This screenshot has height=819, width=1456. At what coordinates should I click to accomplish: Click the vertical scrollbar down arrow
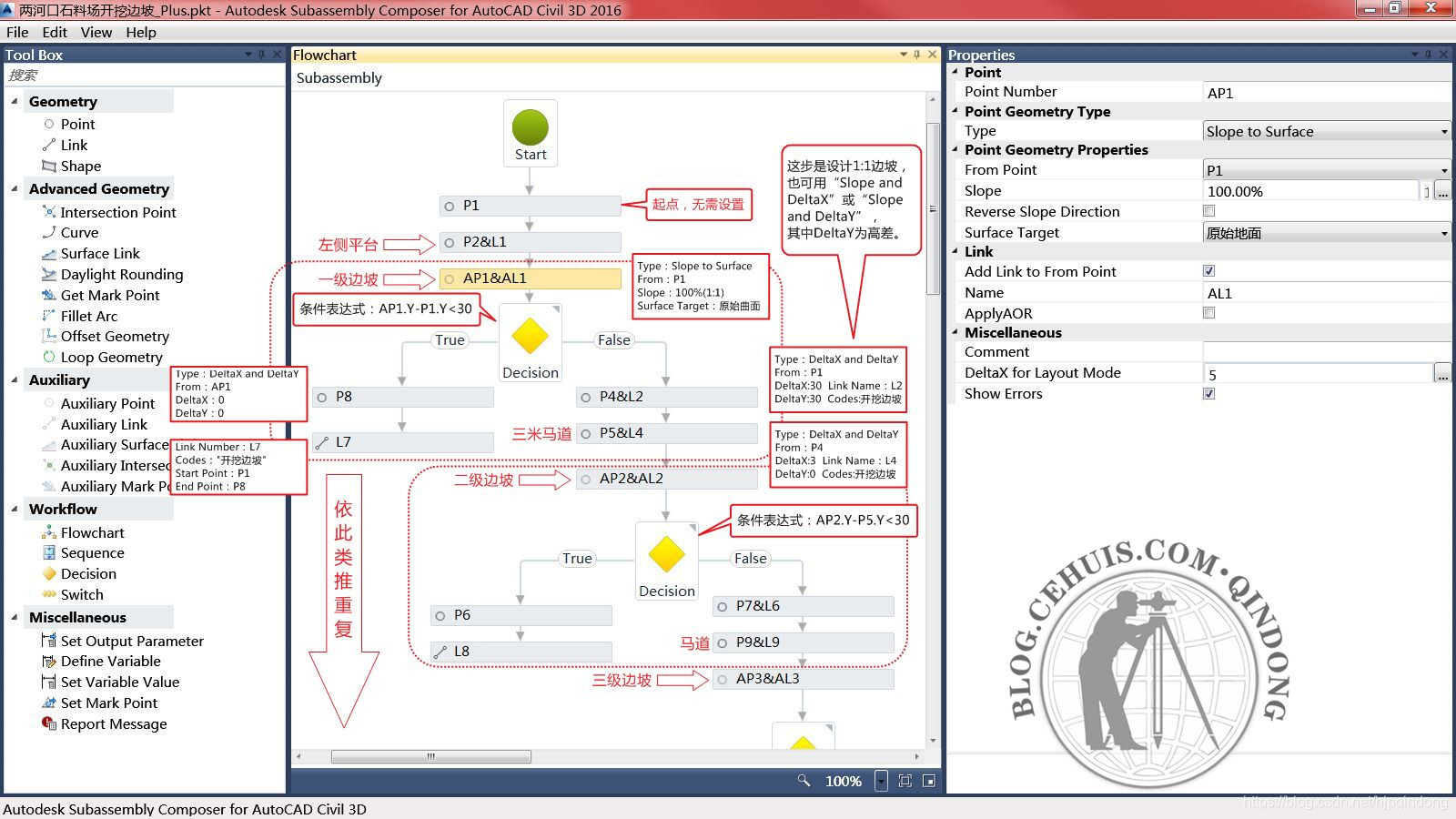[x=933, y=741]
